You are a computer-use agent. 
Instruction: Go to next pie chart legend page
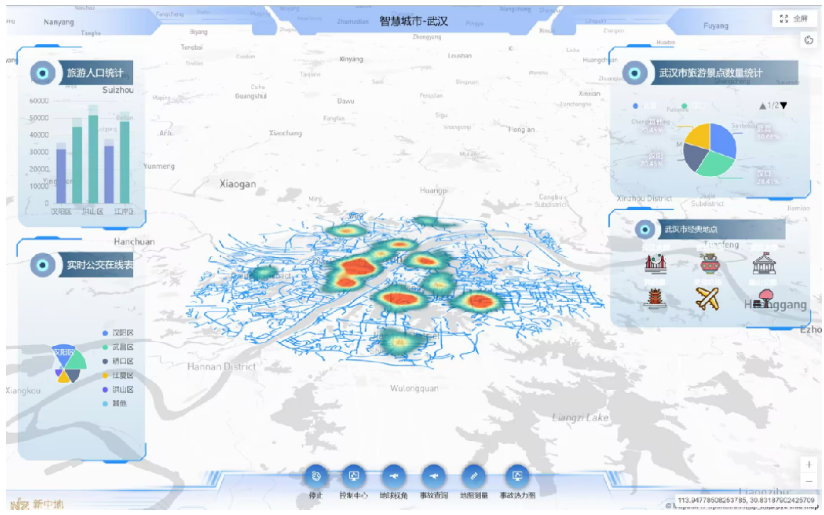coord(784,106)
